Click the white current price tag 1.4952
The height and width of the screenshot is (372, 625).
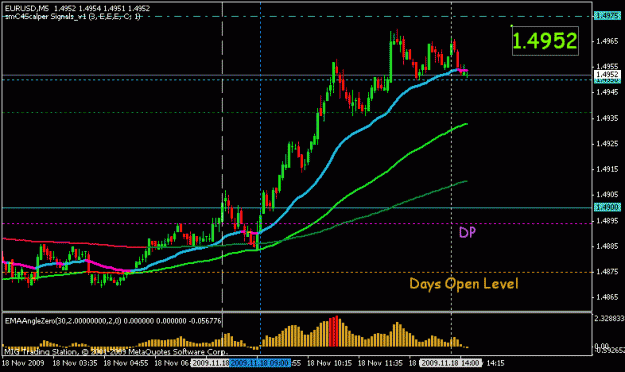607,75
